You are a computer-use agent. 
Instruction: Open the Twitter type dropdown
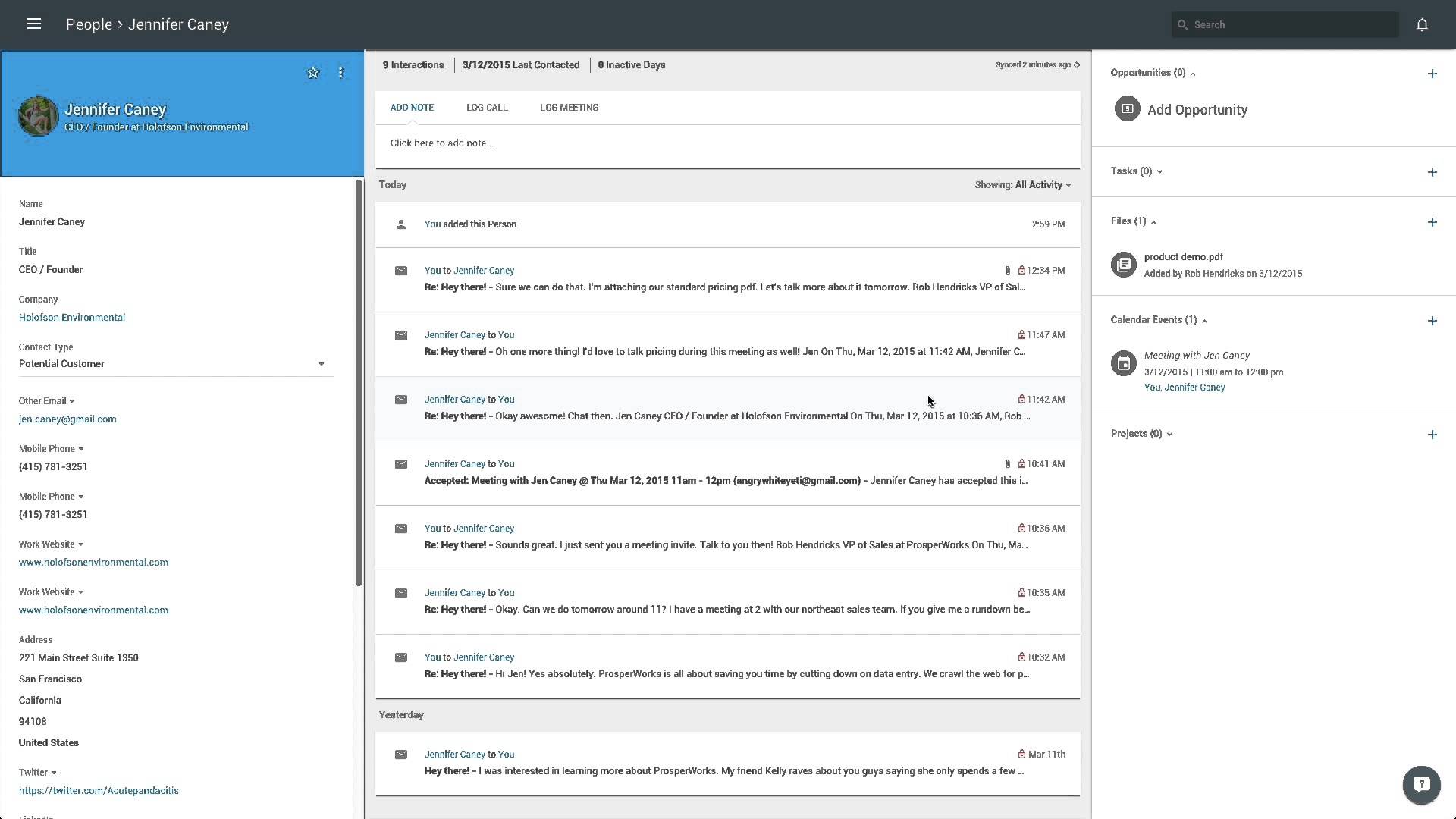click(x=38, y=773)
